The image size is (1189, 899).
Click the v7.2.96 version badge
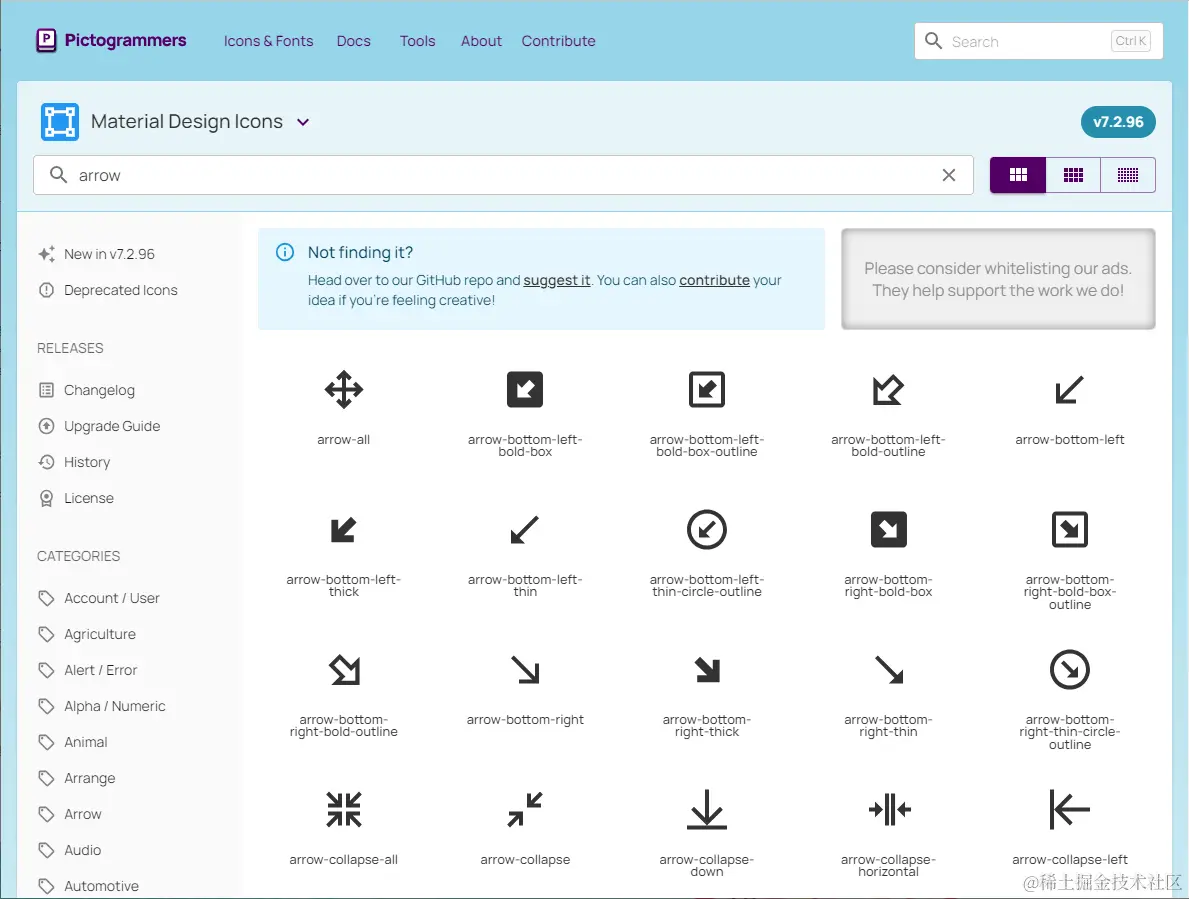point(1118,122)
